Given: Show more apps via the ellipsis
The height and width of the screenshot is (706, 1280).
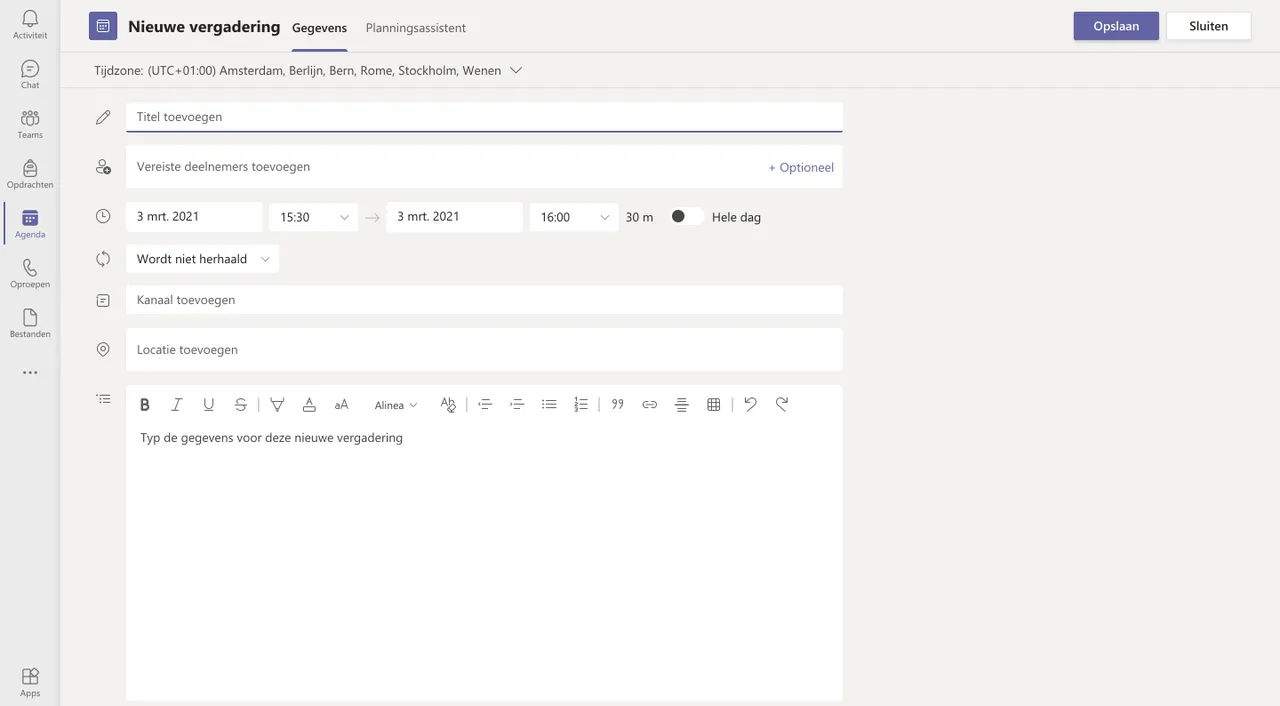Looking at the screenshot, I should pos(30,372).
